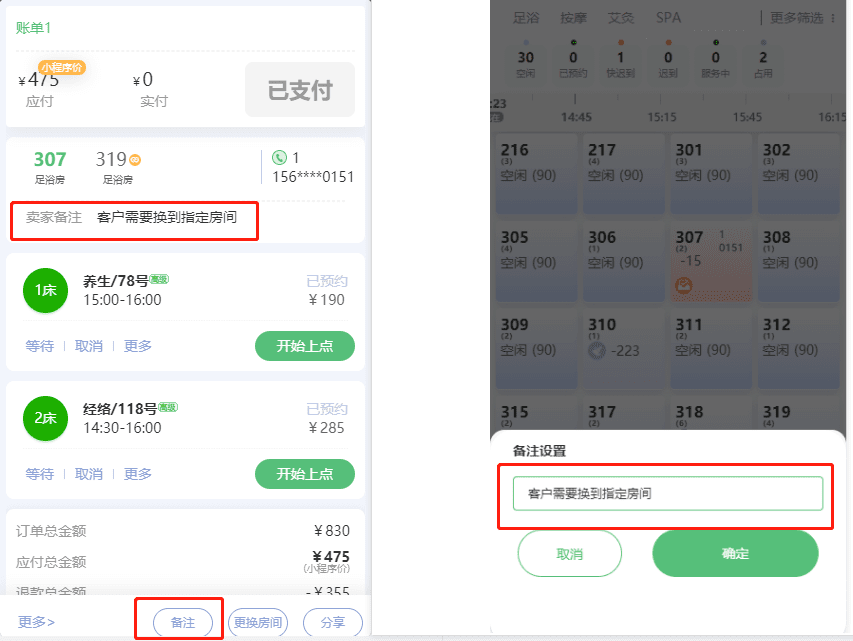Click 确定 to confirm the remark

(735, 554)
